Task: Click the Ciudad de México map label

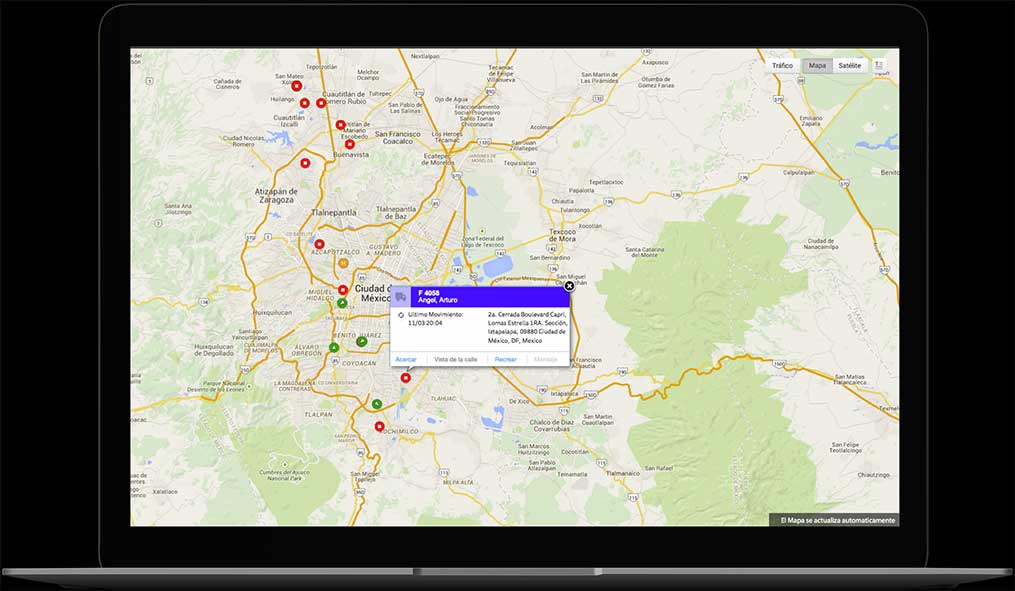Action: 373,293
